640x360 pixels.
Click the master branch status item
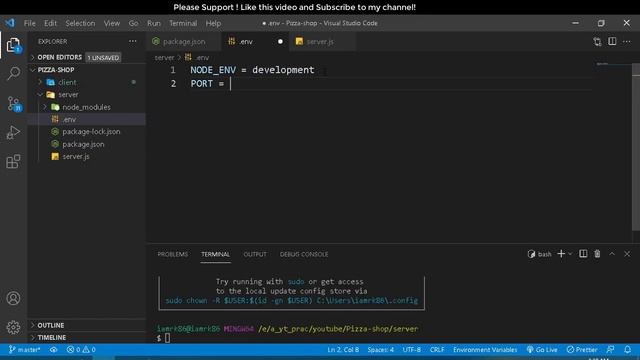pos(24,349)
